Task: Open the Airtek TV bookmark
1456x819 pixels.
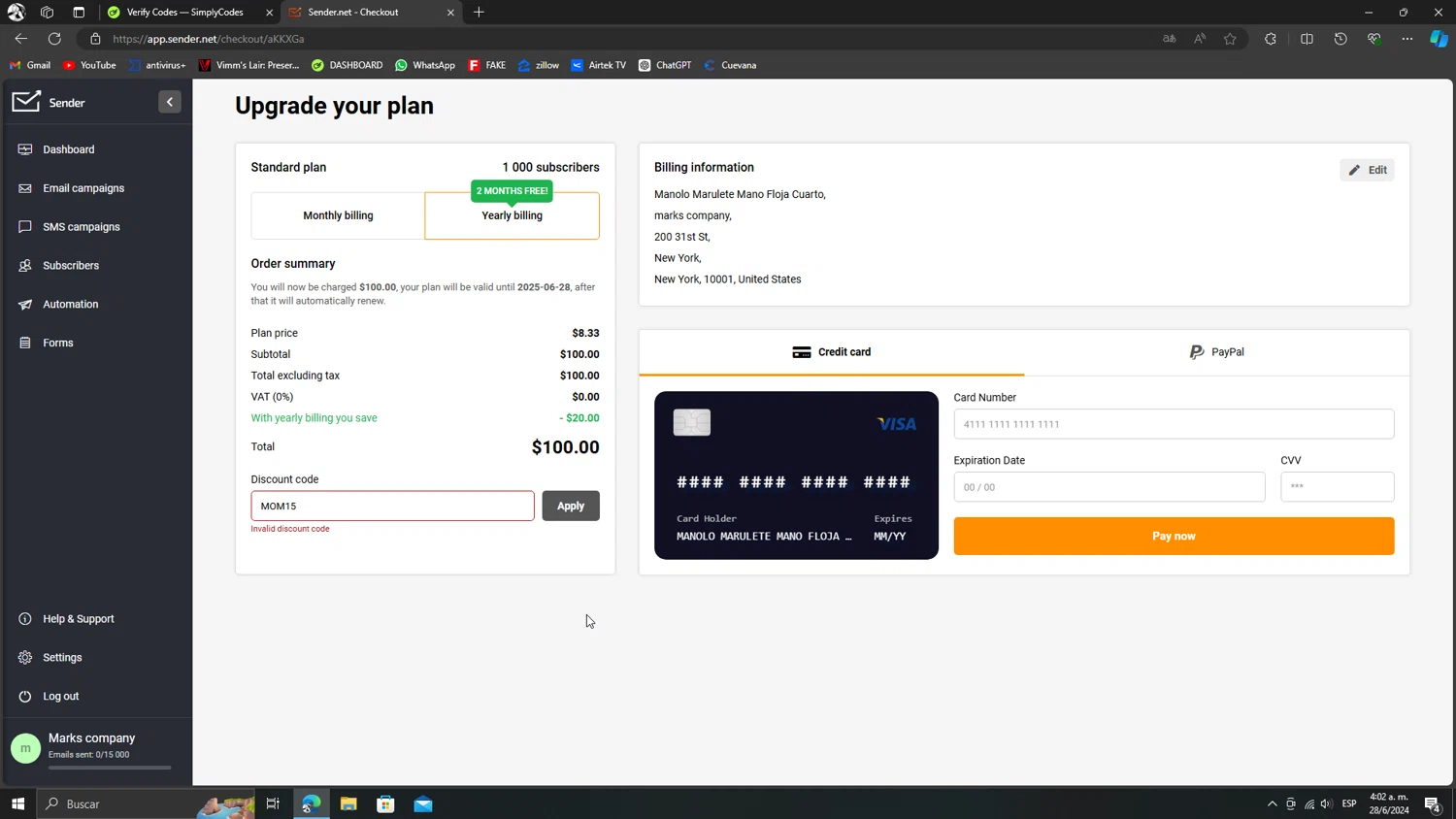Action: pos(599,65)
